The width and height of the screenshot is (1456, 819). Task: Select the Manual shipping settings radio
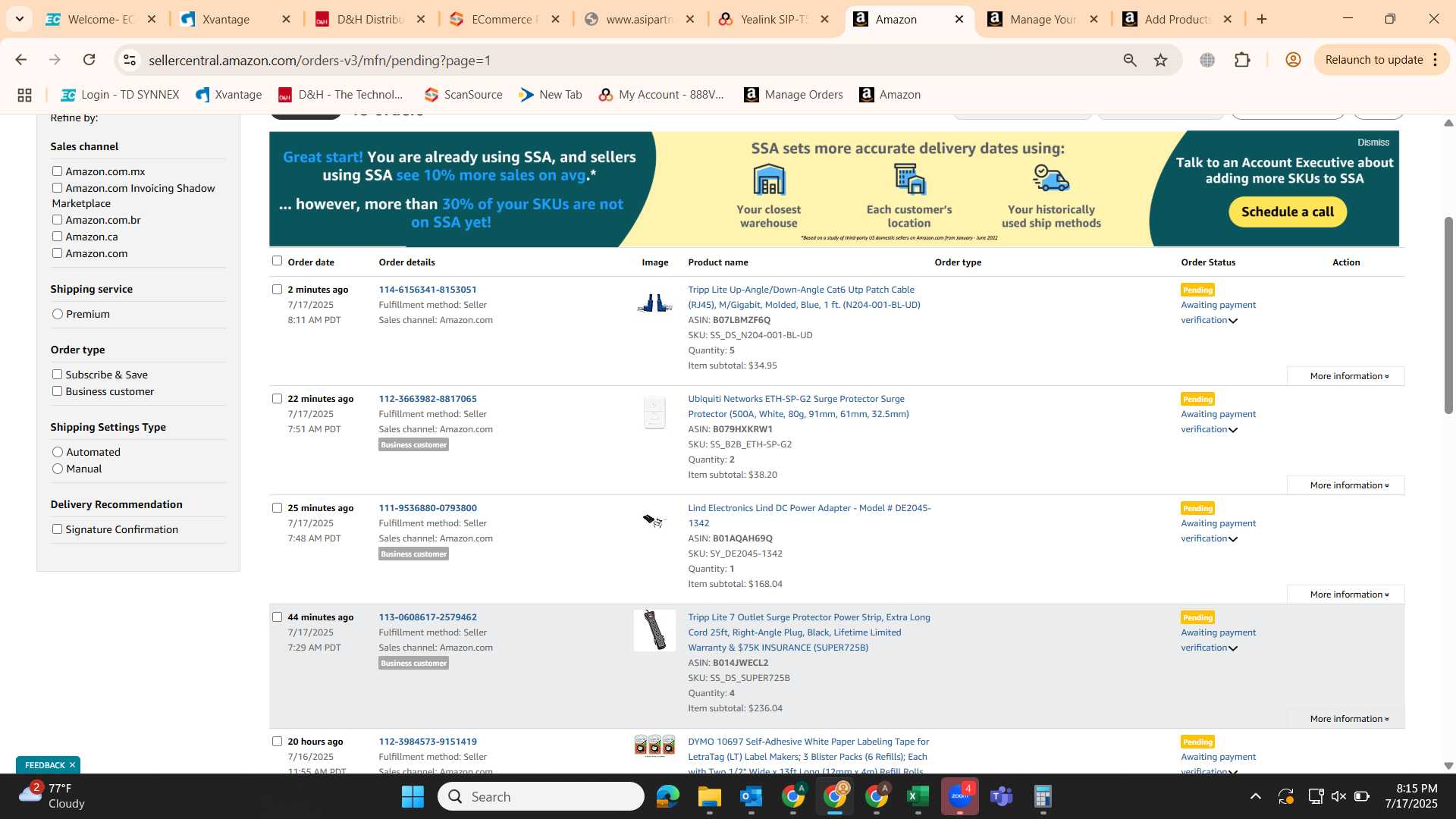pos(58,469)
